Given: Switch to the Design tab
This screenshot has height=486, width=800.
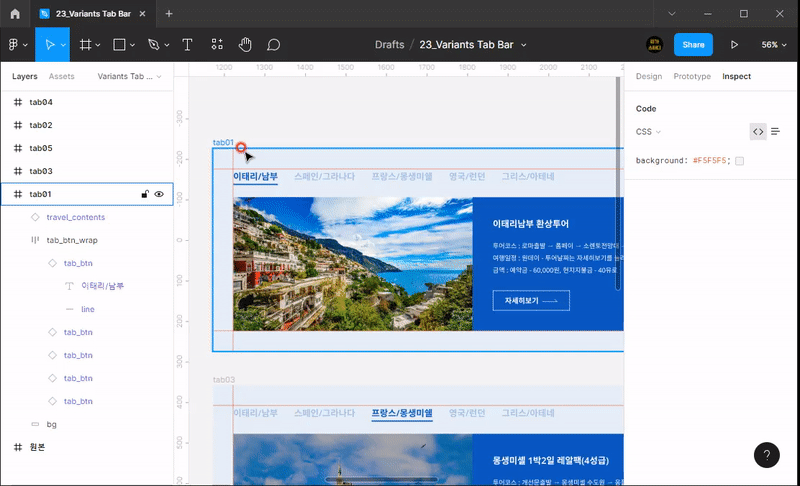Looking at the screenshot, I should click(x=649, y=76).
